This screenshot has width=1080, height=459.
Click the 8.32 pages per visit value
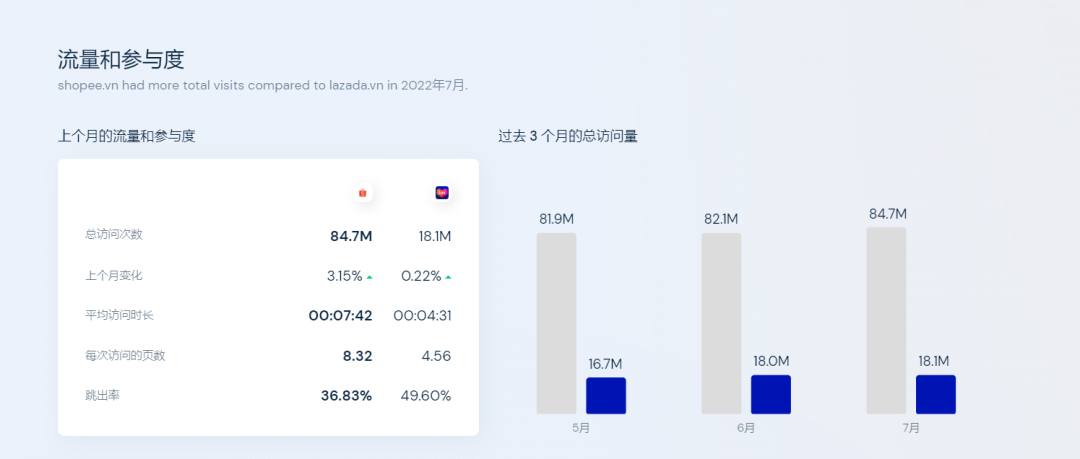pos(357,356)
